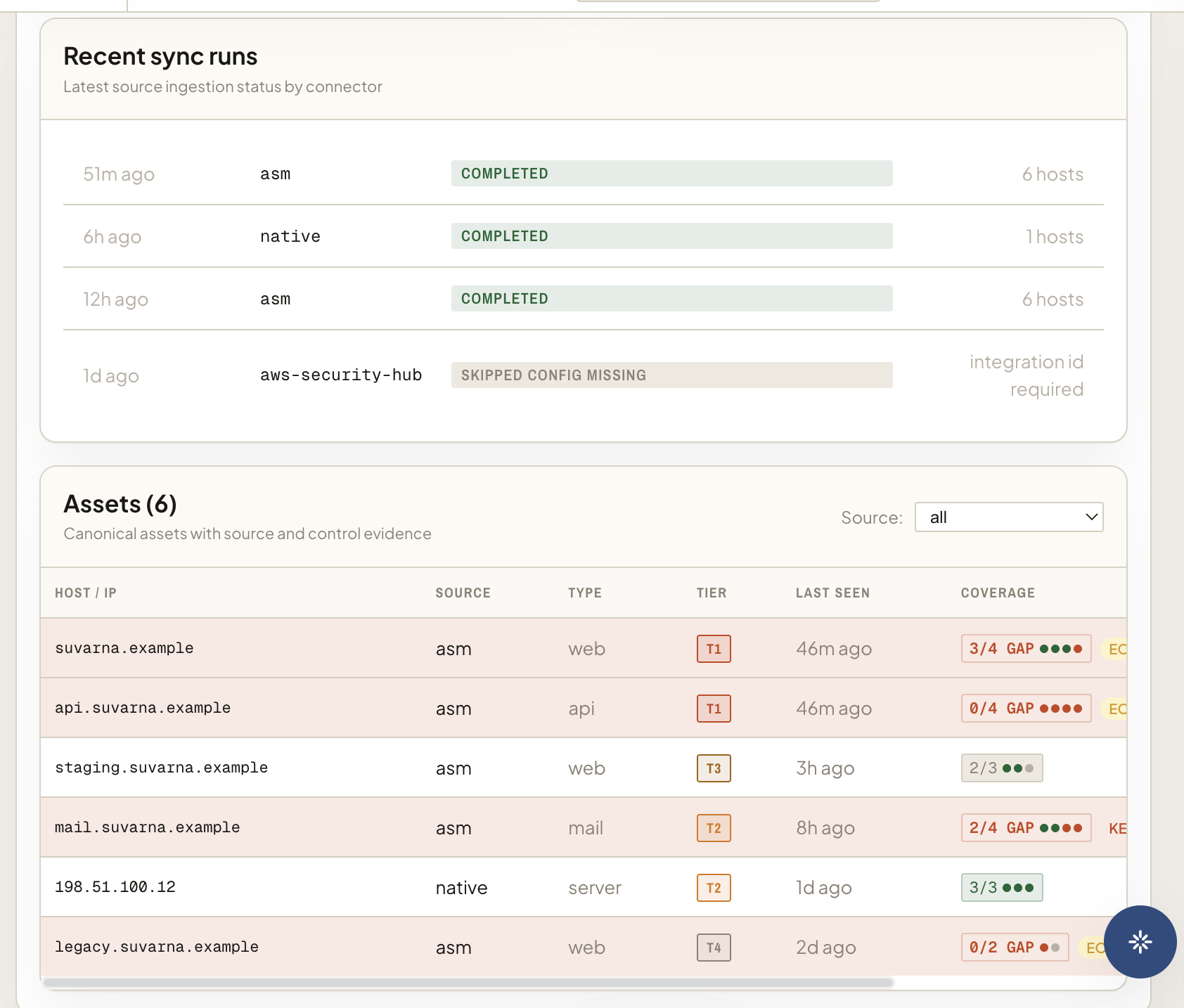Click the api type cell
Image resolution: width=1184 pixels, height=1008 pixels.
coord(581,709)
